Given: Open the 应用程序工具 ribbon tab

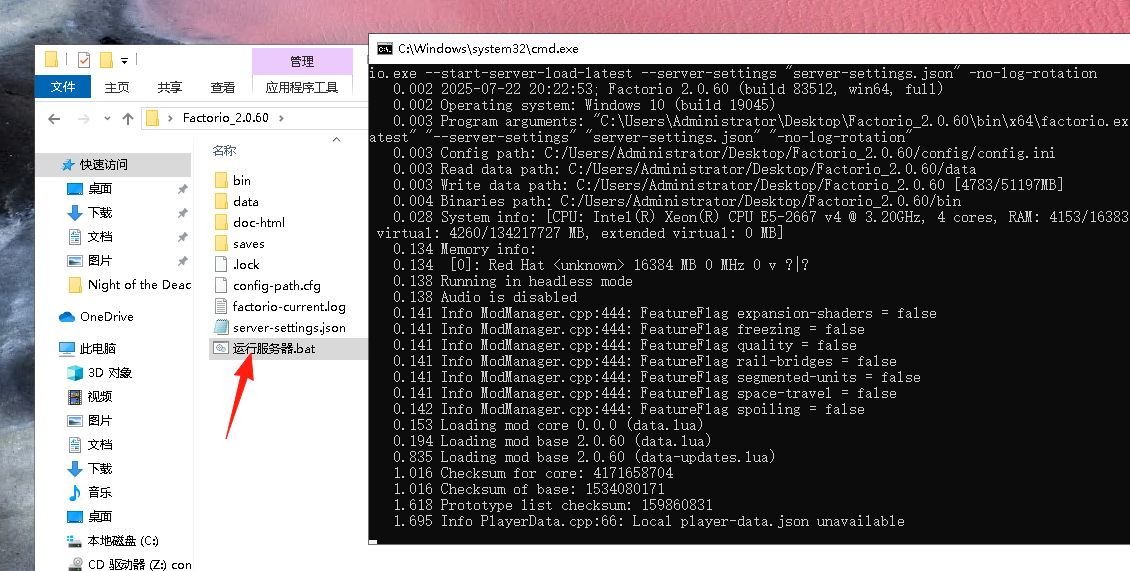Looking at the screenshot, I should click(302, 87).
